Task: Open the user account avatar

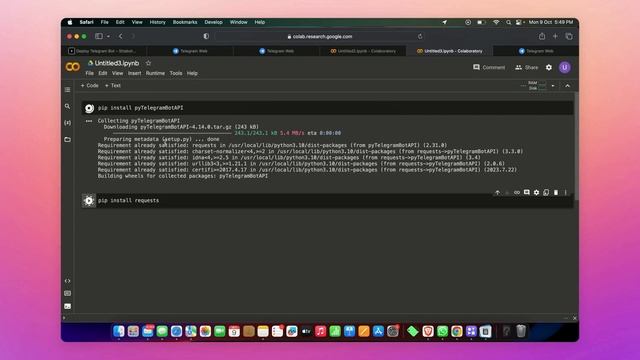Action: (565, 67)
